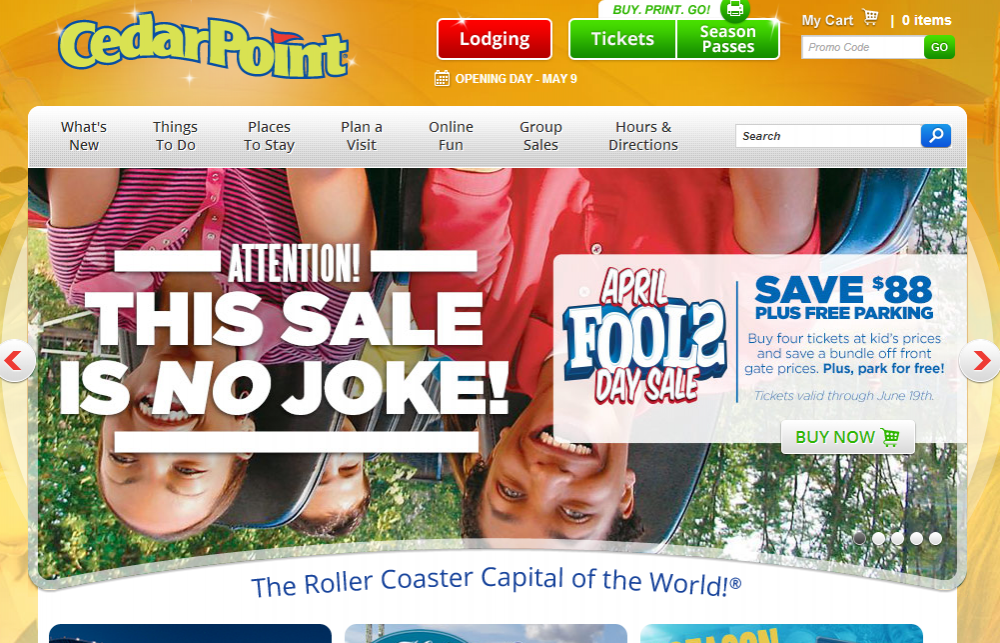This screenshot has height=643, width=1000.
Task: Open the Places To Stay menu
Action: [x=269, y=136]
